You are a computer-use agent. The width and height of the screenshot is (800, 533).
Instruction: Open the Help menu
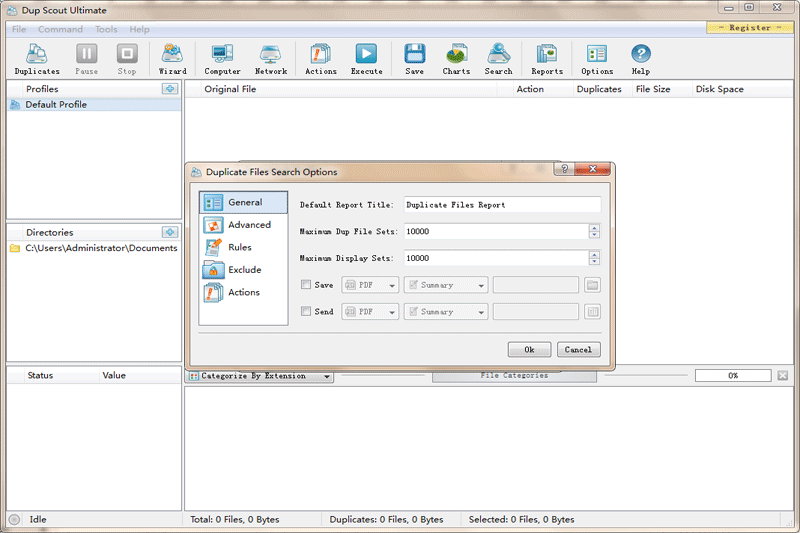coord(139,30)
